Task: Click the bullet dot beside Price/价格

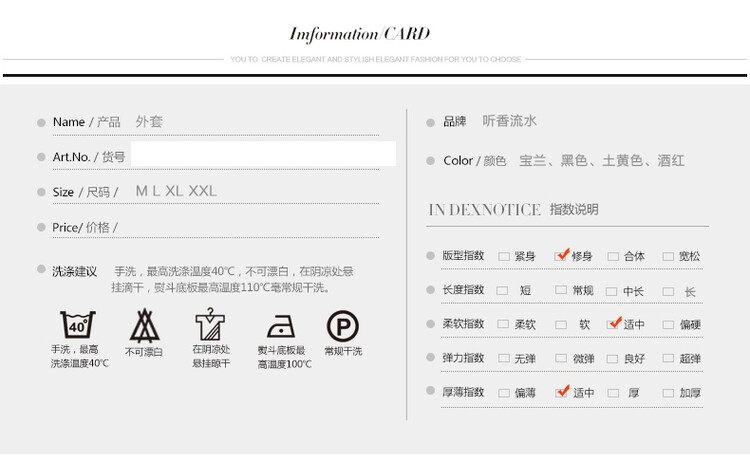Action: coord(41,228)
